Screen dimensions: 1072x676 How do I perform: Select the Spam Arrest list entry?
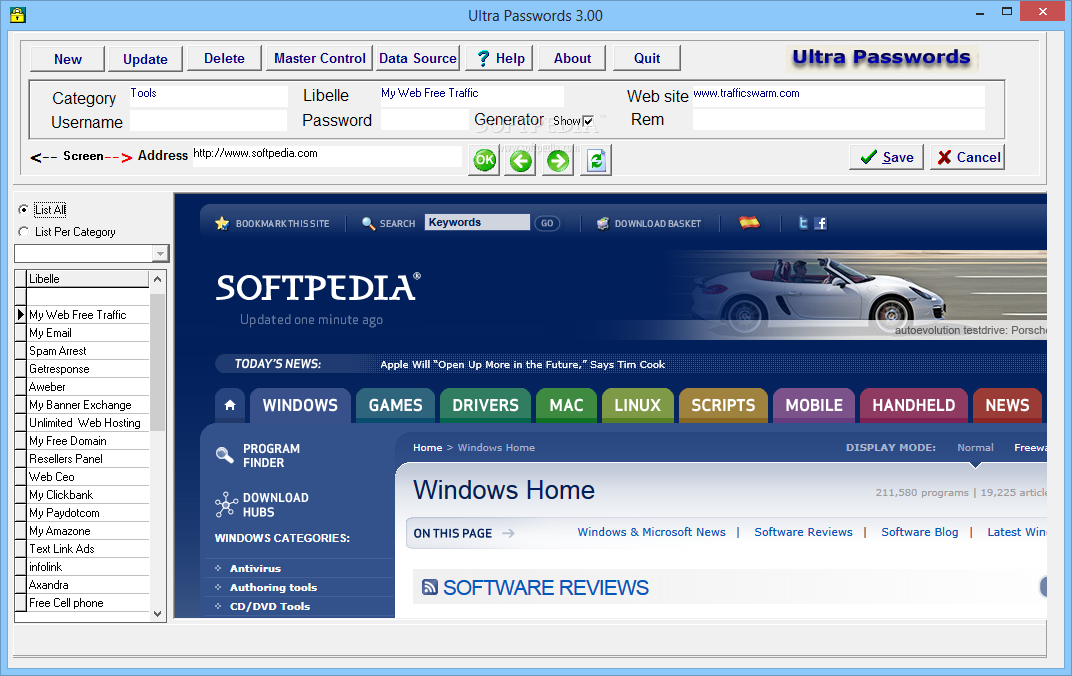pos(88,351)
